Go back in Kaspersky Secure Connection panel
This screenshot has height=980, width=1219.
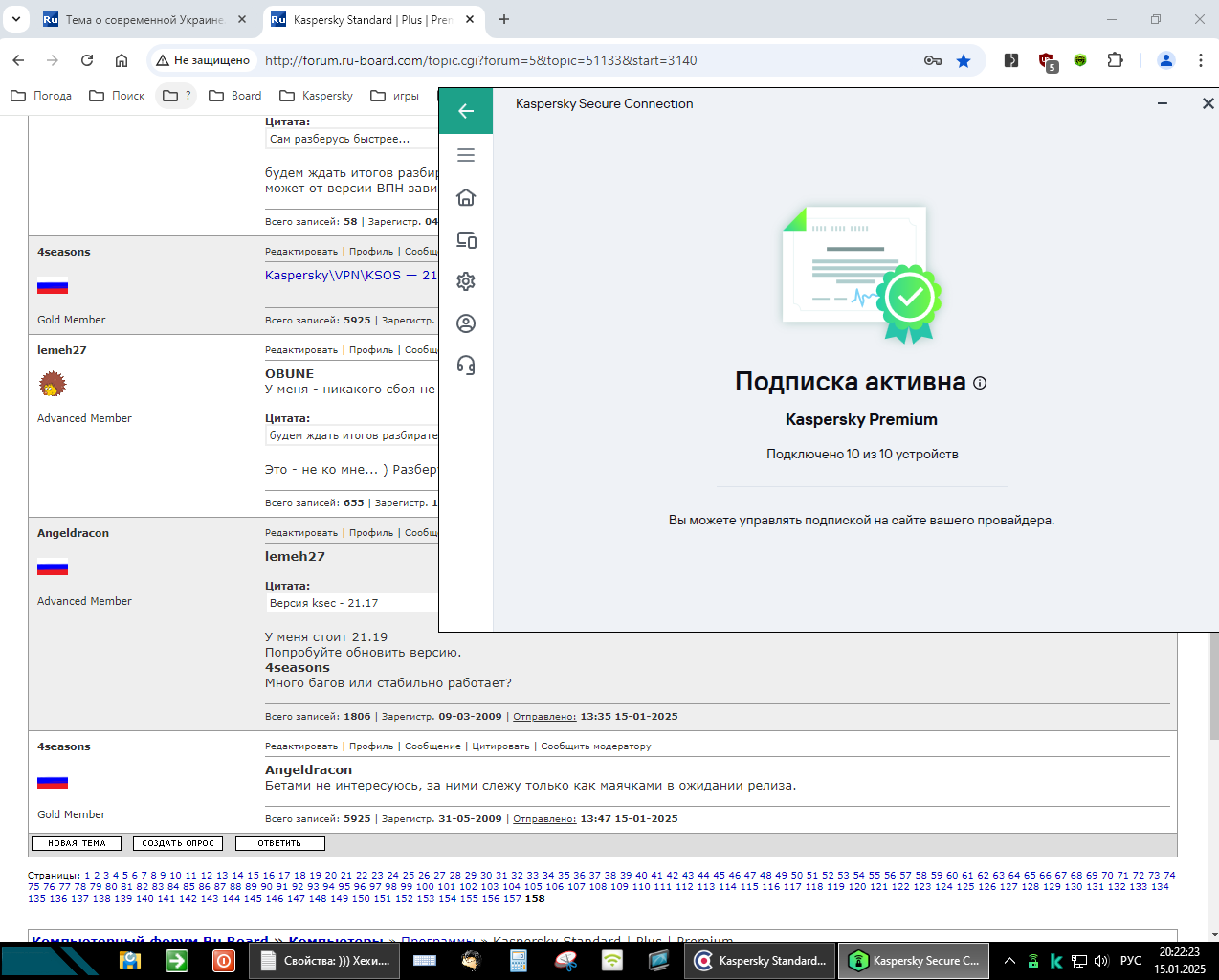pyautogui.click(x=466, y=111)
